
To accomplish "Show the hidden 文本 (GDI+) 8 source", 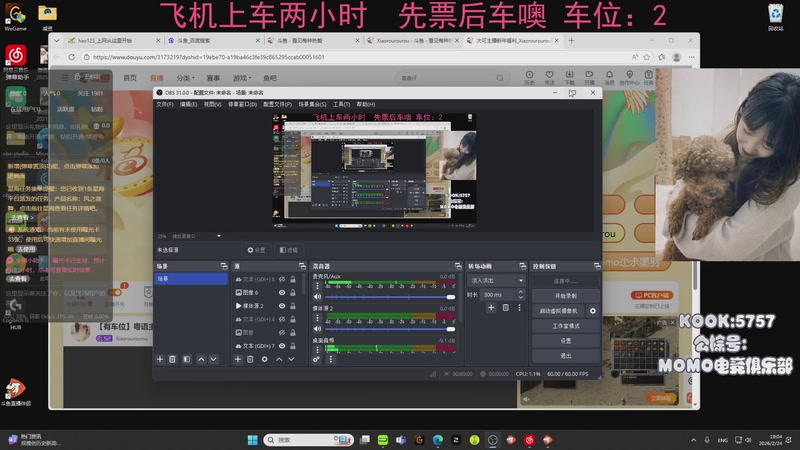I will click(x=282, y=279).
